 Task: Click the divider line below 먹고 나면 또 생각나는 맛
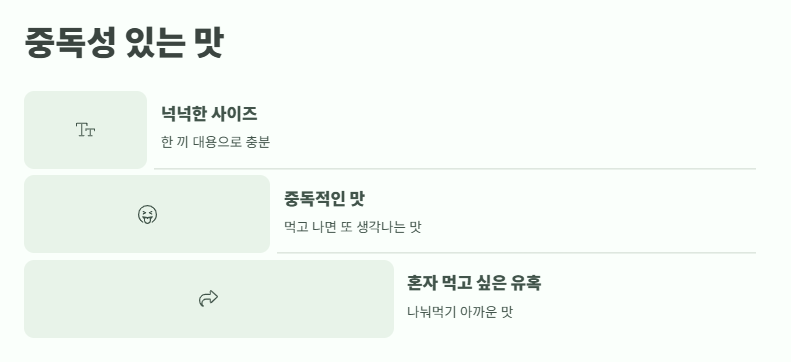point(516,253)
